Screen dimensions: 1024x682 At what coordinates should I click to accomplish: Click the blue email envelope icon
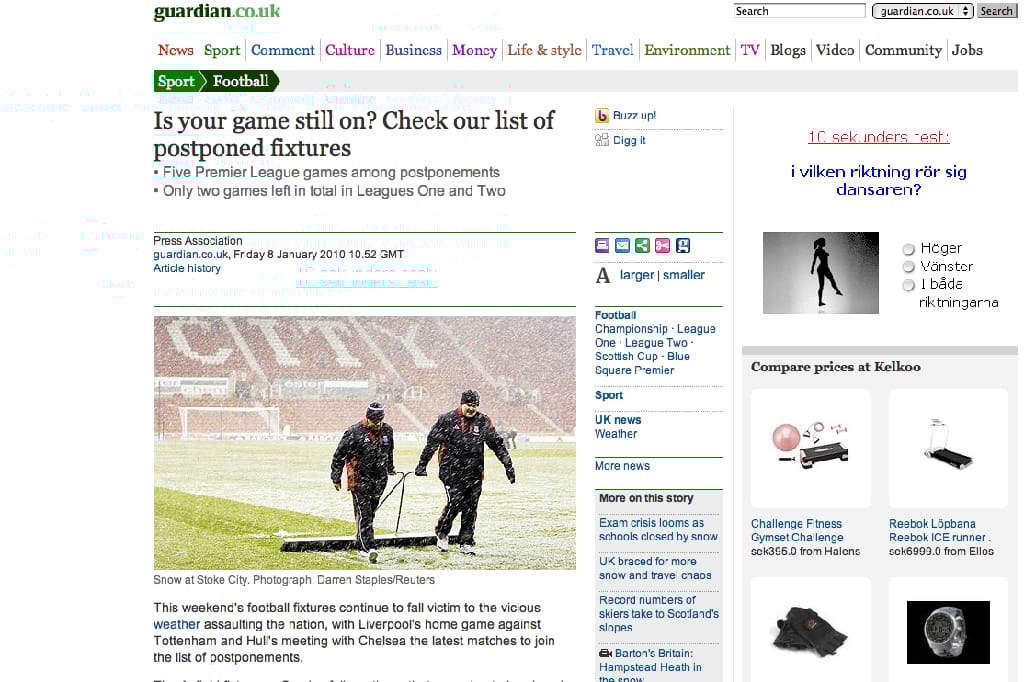coord(622,246)
